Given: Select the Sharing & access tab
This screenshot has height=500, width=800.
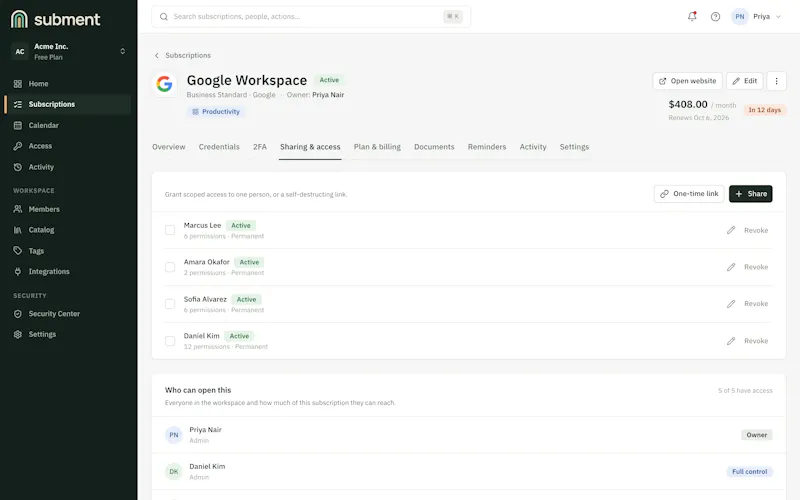Looking at the screenshot, I should pos(310,147).
